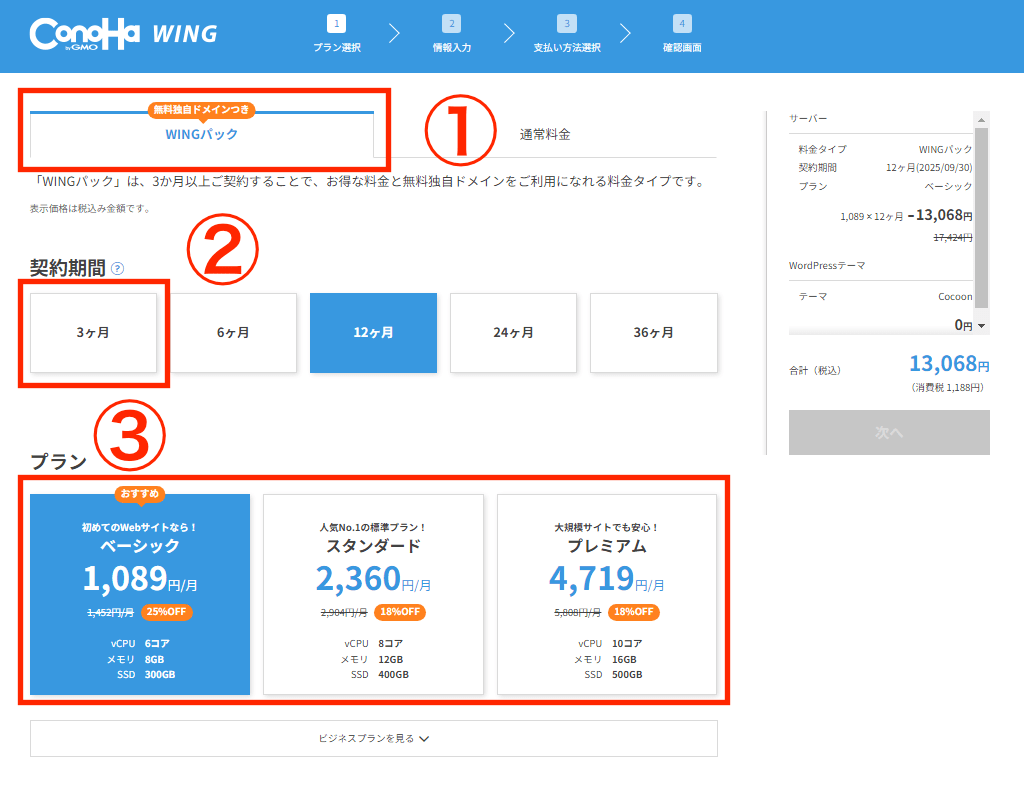The height and width of the screenshot is (786, 1024).
Task: Select the ベーシック plan card
Action: (140, 594)
